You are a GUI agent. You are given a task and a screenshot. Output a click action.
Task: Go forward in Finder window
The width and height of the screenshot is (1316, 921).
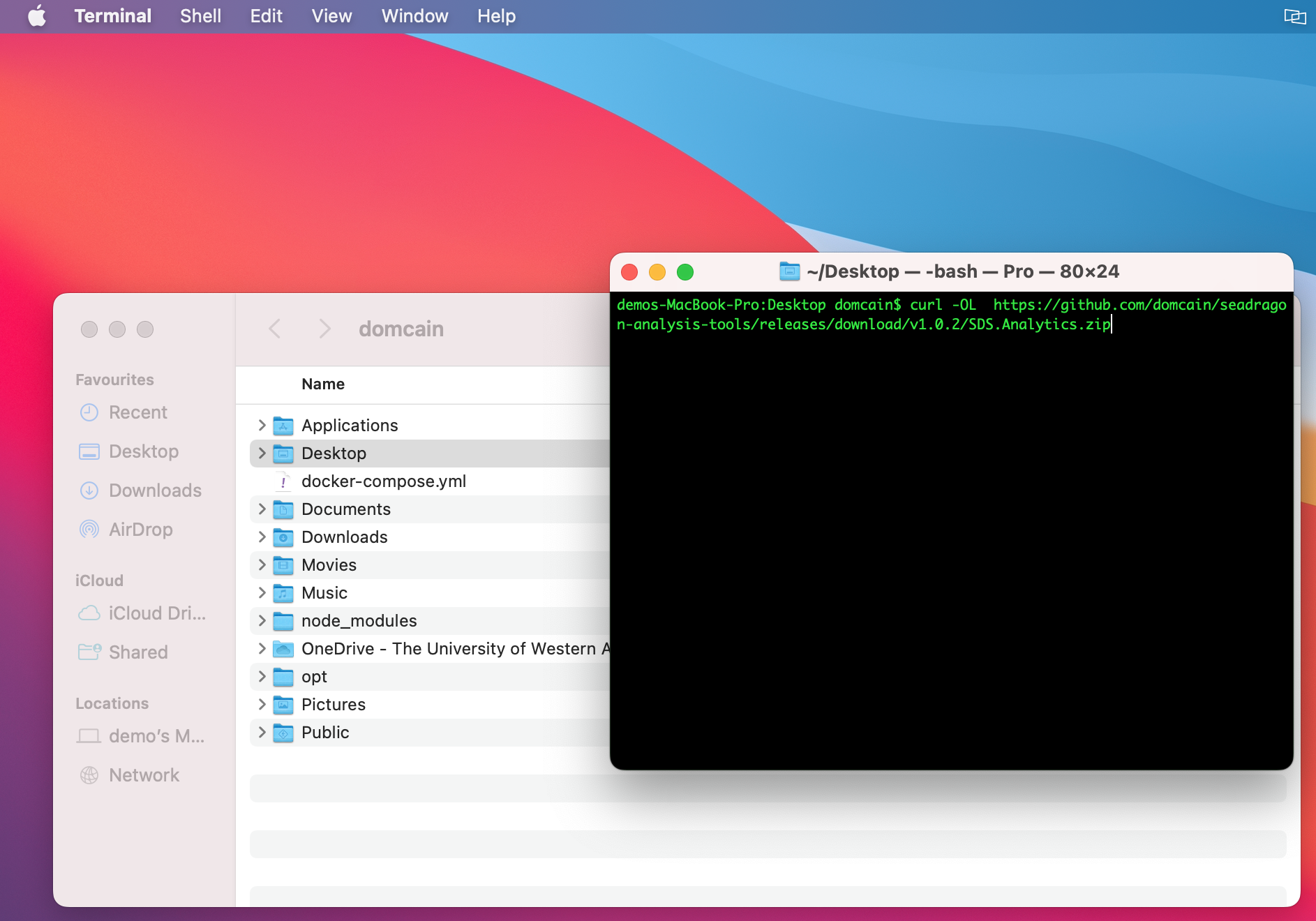coord(324,329)
